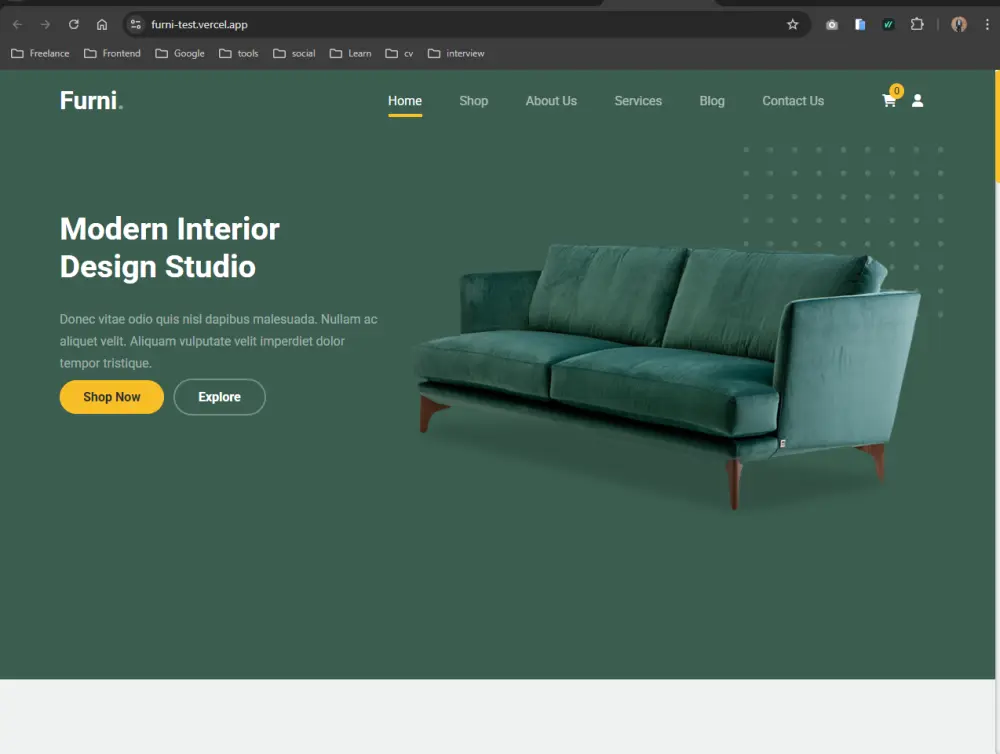Open the tools bookmarks folder
1000x754 pixels.
(239, 54)
